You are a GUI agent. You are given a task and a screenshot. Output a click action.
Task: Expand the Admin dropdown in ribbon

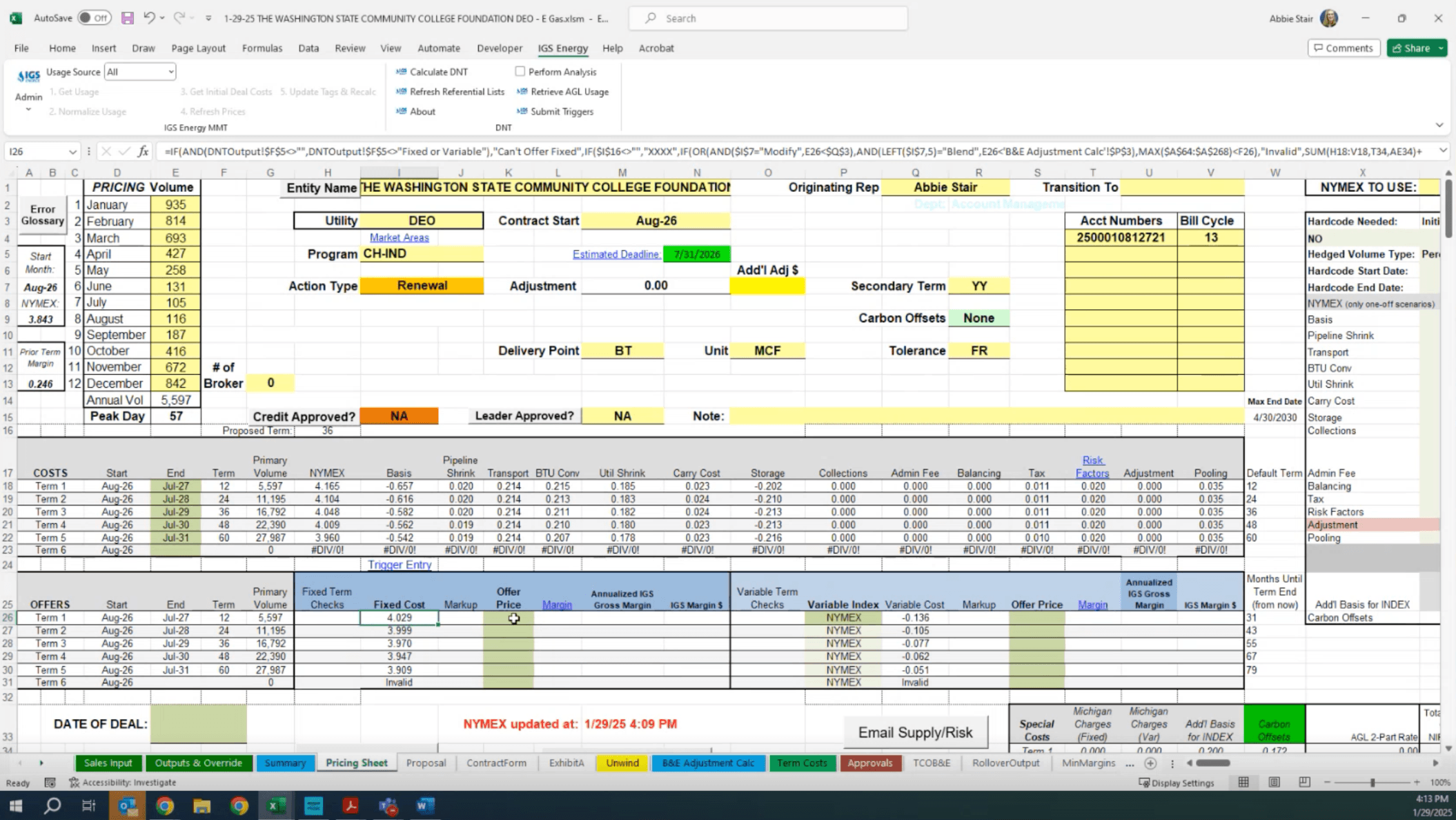click(28, 109)
